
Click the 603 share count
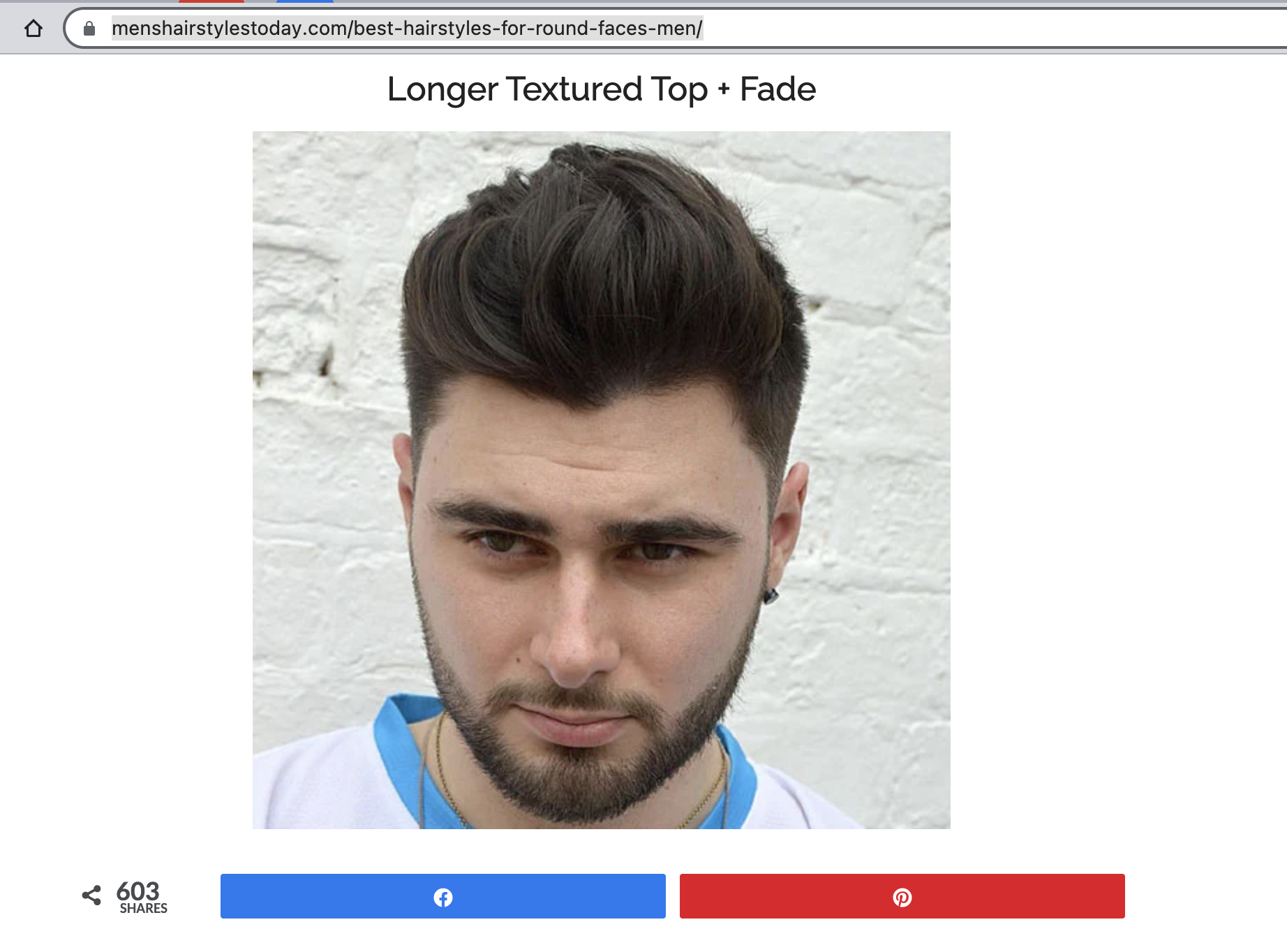coord(138,891)
